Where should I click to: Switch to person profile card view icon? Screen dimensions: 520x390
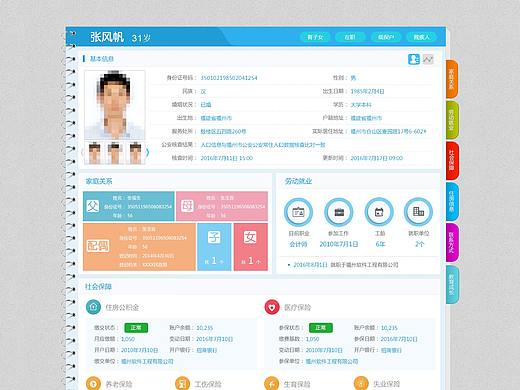coord(414,59)
